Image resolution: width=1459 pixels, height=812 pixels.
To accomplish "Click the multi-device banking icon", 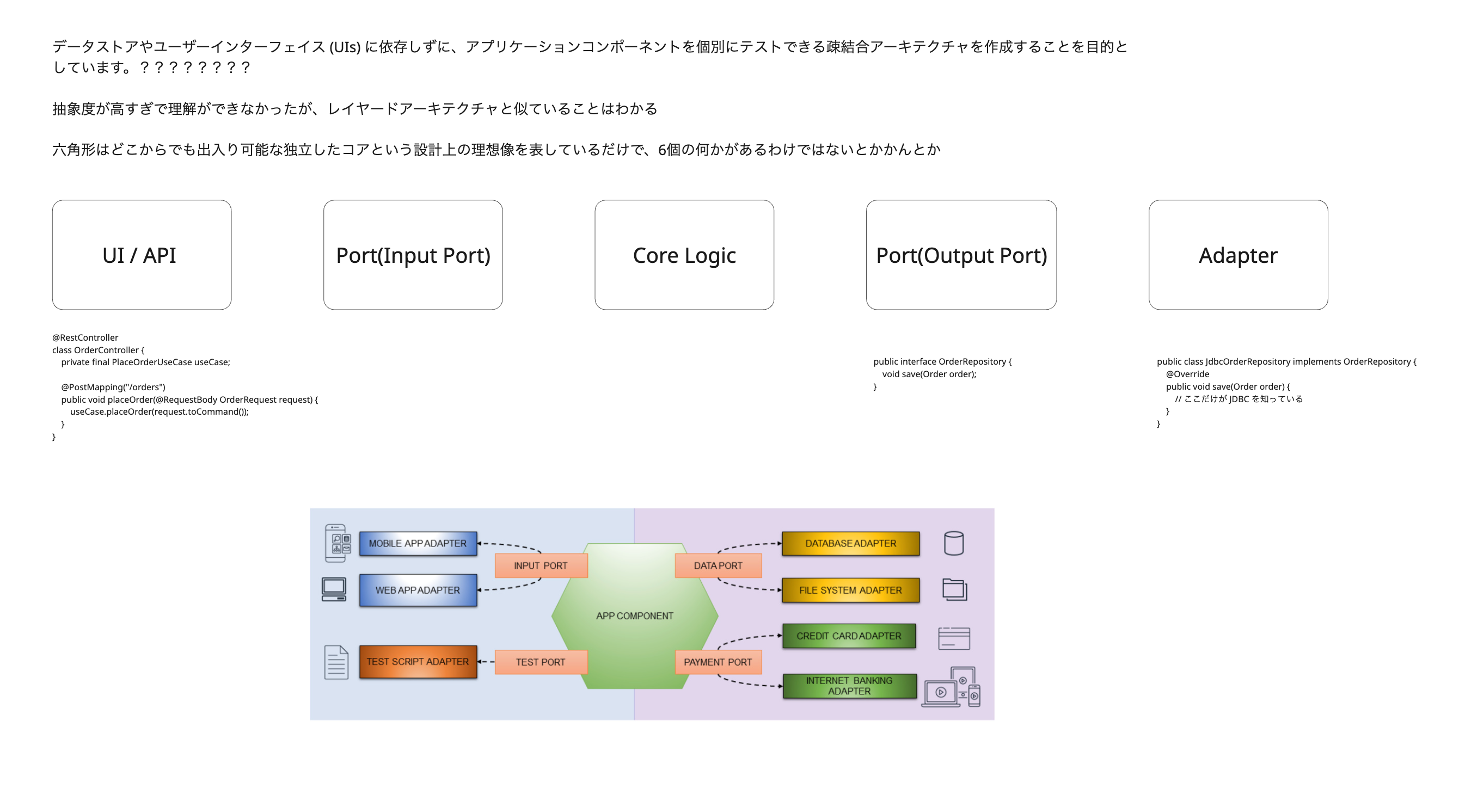I will pyautogui.click(x=952, y=687).
